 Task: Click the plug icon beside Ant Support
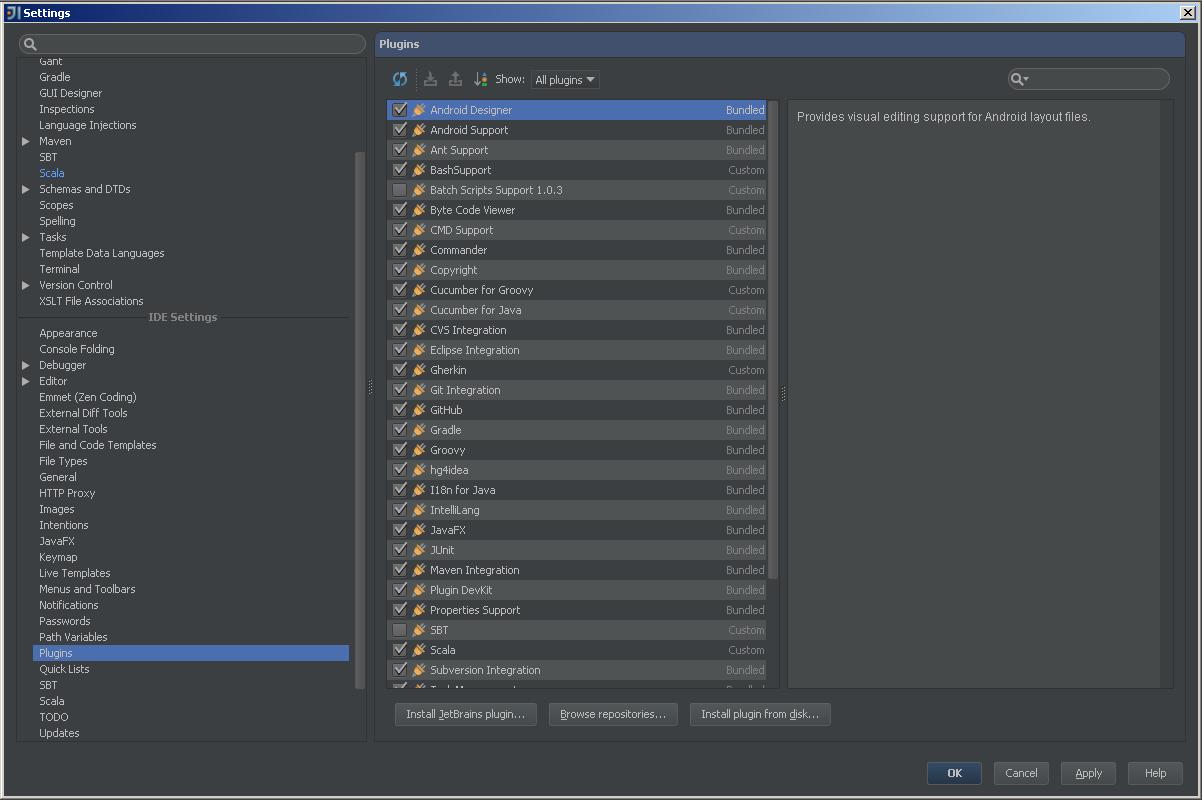(419, 150)
